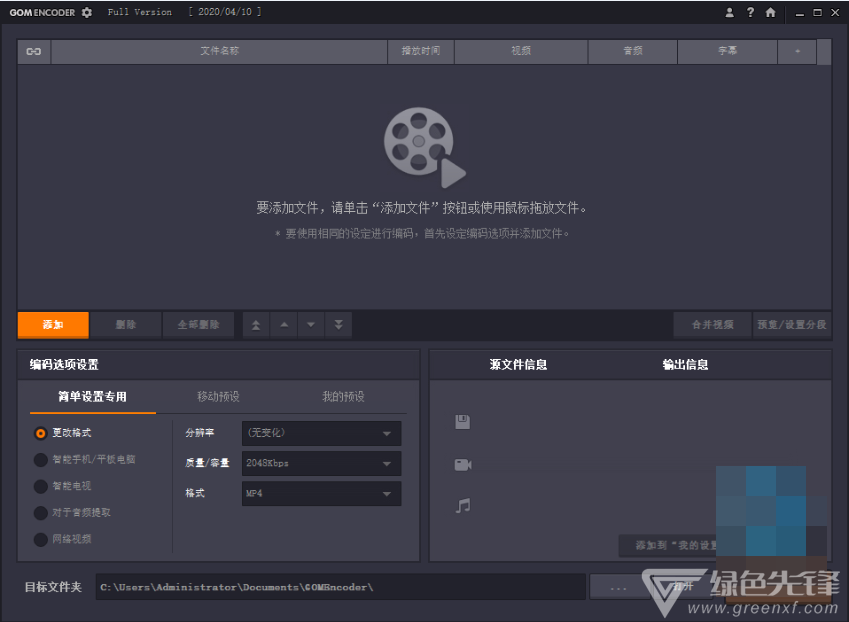Select the 智能手机/平板电脑 radio option
The image size is (849, 622).
tap(41, 460)
